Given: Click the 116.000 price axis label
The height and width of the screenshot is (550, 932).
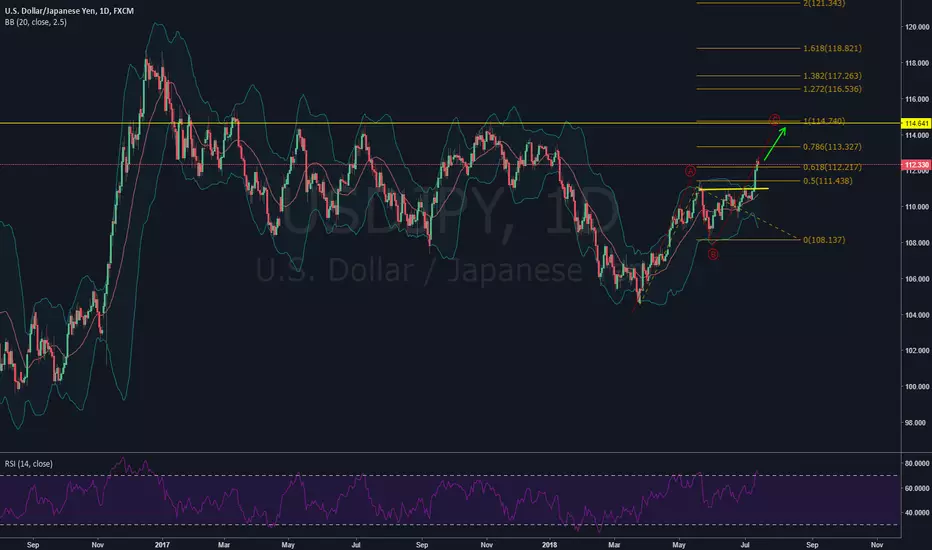Looking at the screenshot, I should click(x=917, y=99).
